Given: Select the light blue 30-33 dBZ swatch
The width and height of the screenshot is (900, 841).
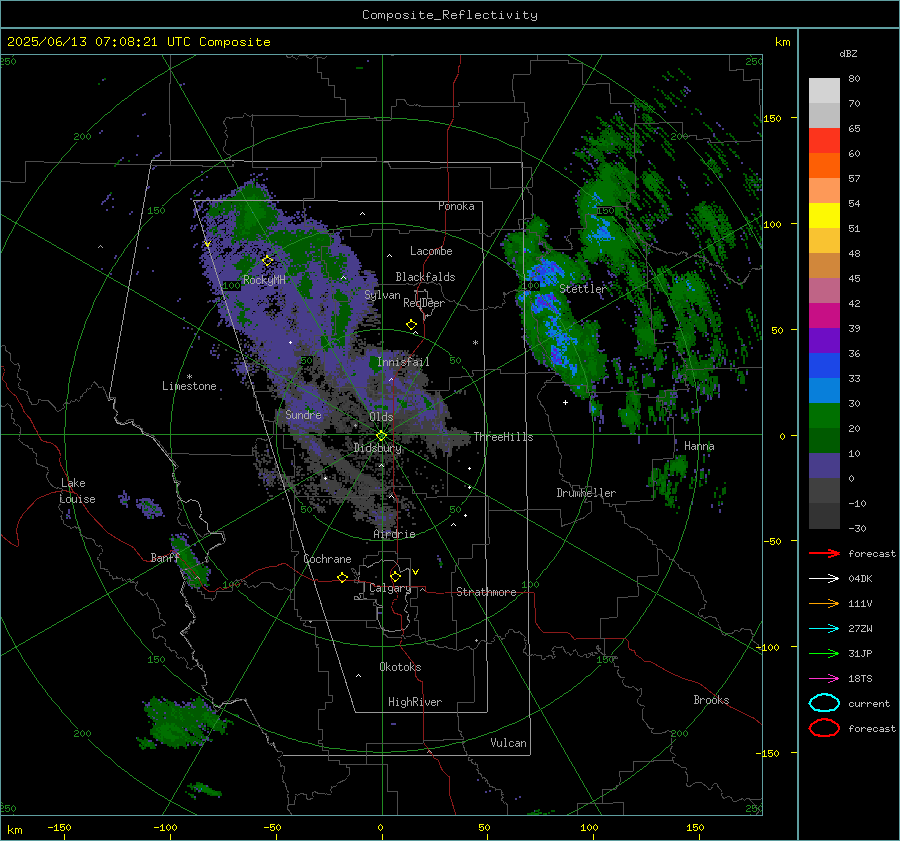Looking at the screenshot, I should tap(824, 391).
